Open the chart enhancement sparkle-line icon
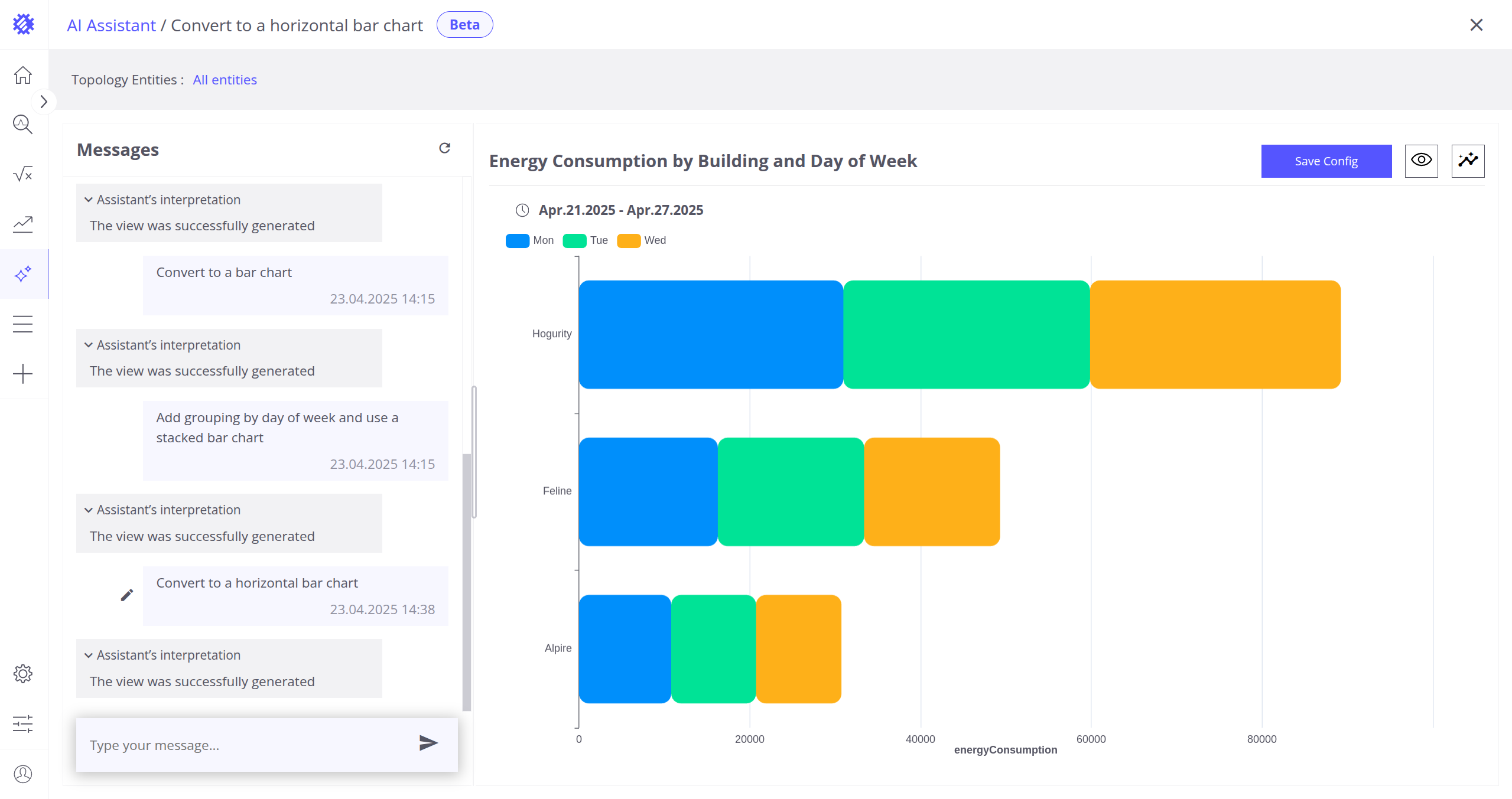 tap(1468, 161)
